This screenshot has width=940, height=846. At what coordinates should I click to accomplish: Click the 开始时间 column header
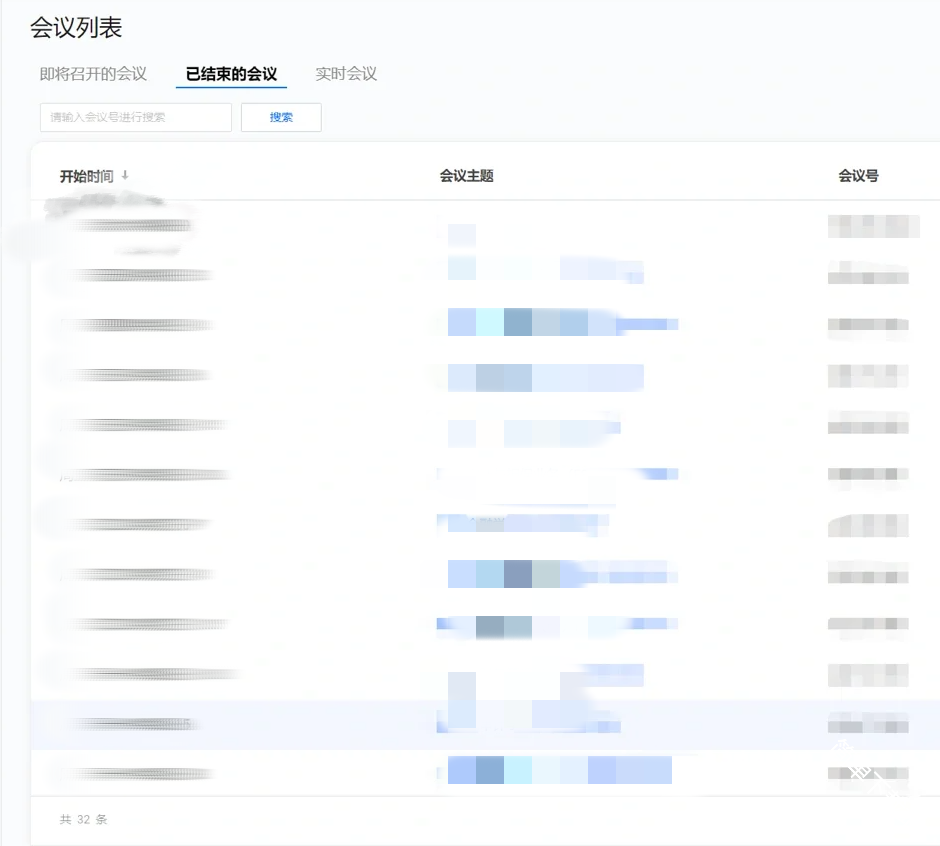point(87,176)
